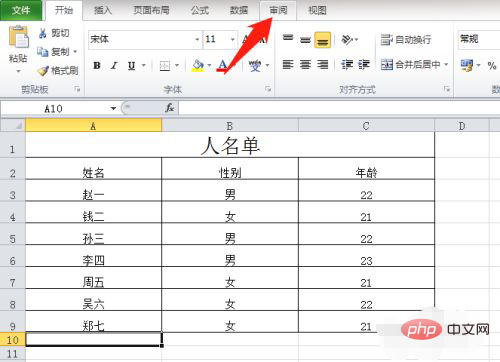Screen dimensions: 500x362
Task: Select column C header
Action: (366, 126)
